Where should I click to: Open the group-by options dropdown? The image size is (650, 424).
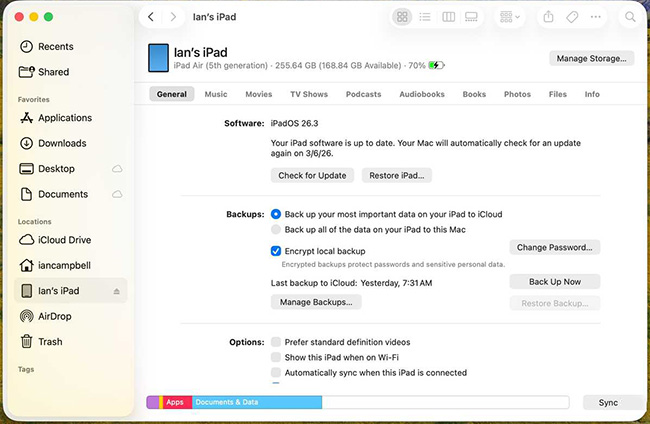click(510, 17)
